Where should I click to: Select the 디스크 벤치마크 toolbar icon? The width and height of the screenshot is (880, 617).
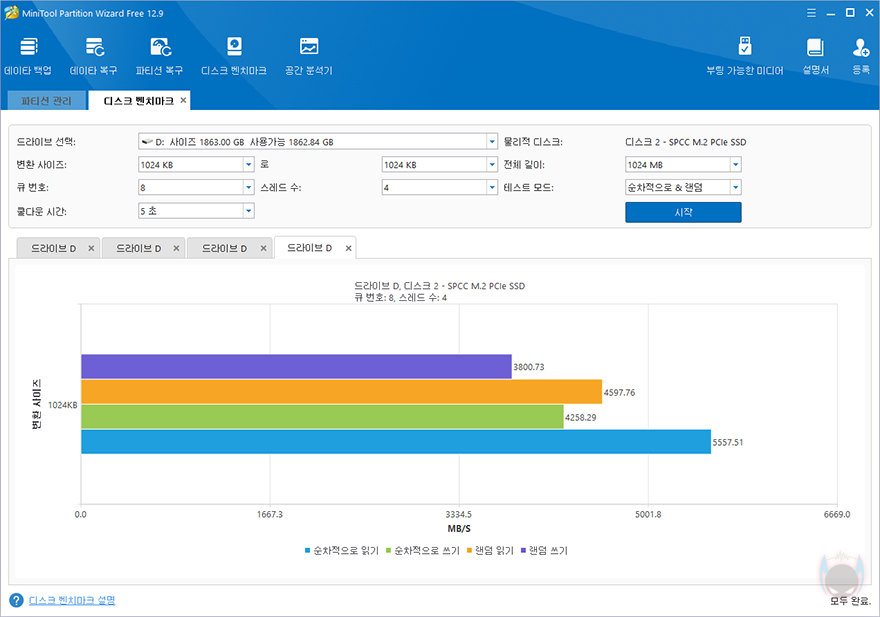click(x=234, y=56)
